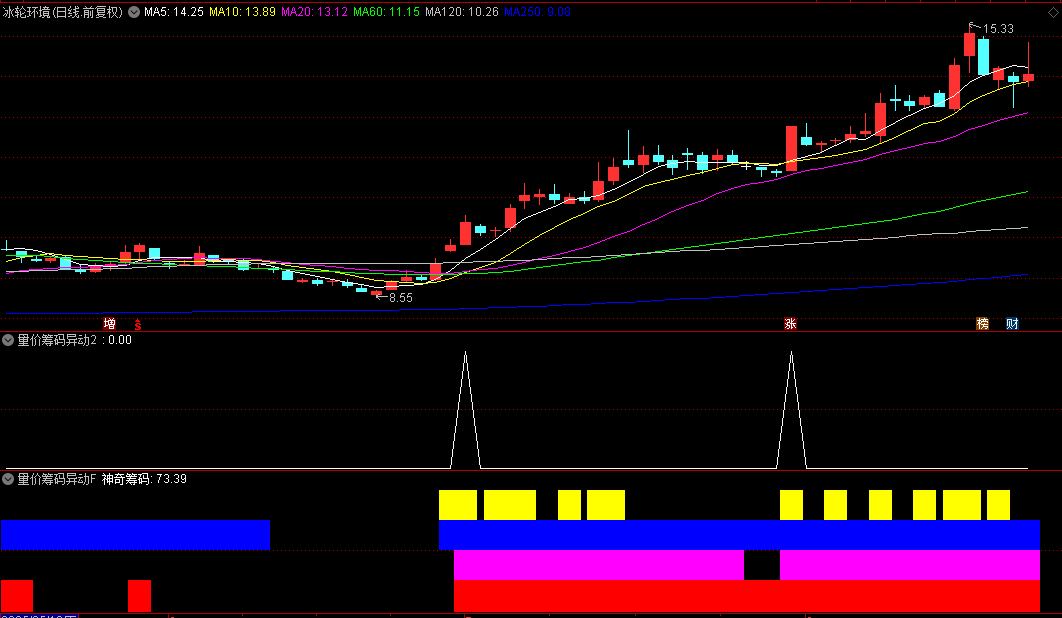Open the dropdown beside 冰轮环境 title

(134, 12)
